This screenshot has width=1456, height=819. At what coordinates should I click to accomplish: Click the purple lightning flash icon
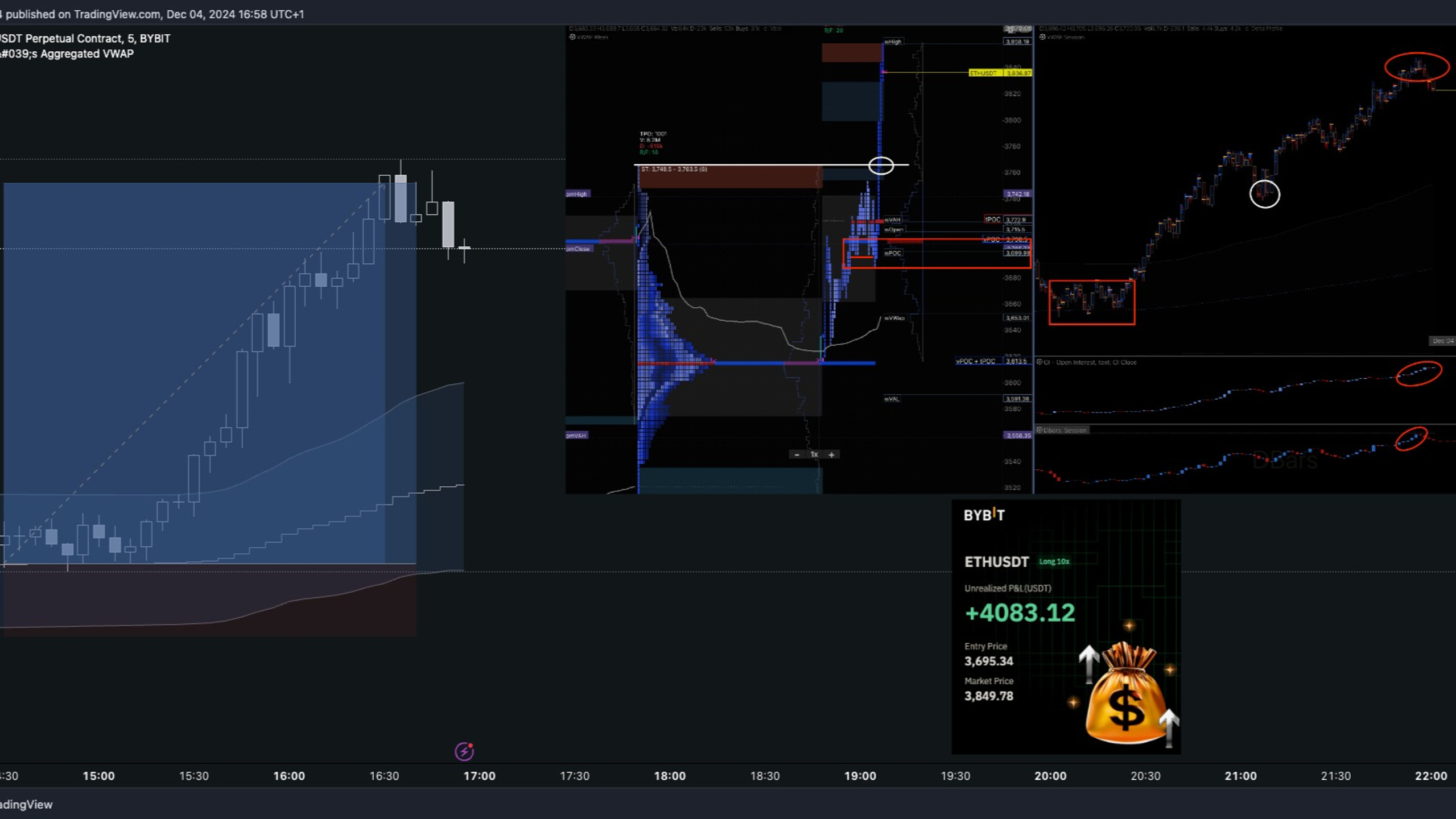tap(464, 751)
